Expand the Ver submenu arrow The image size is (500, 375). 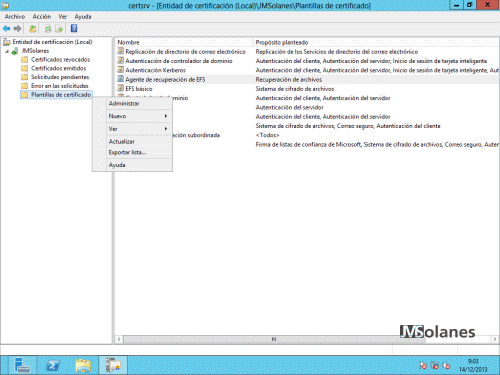pyautogui.click(x=166, y=129)
